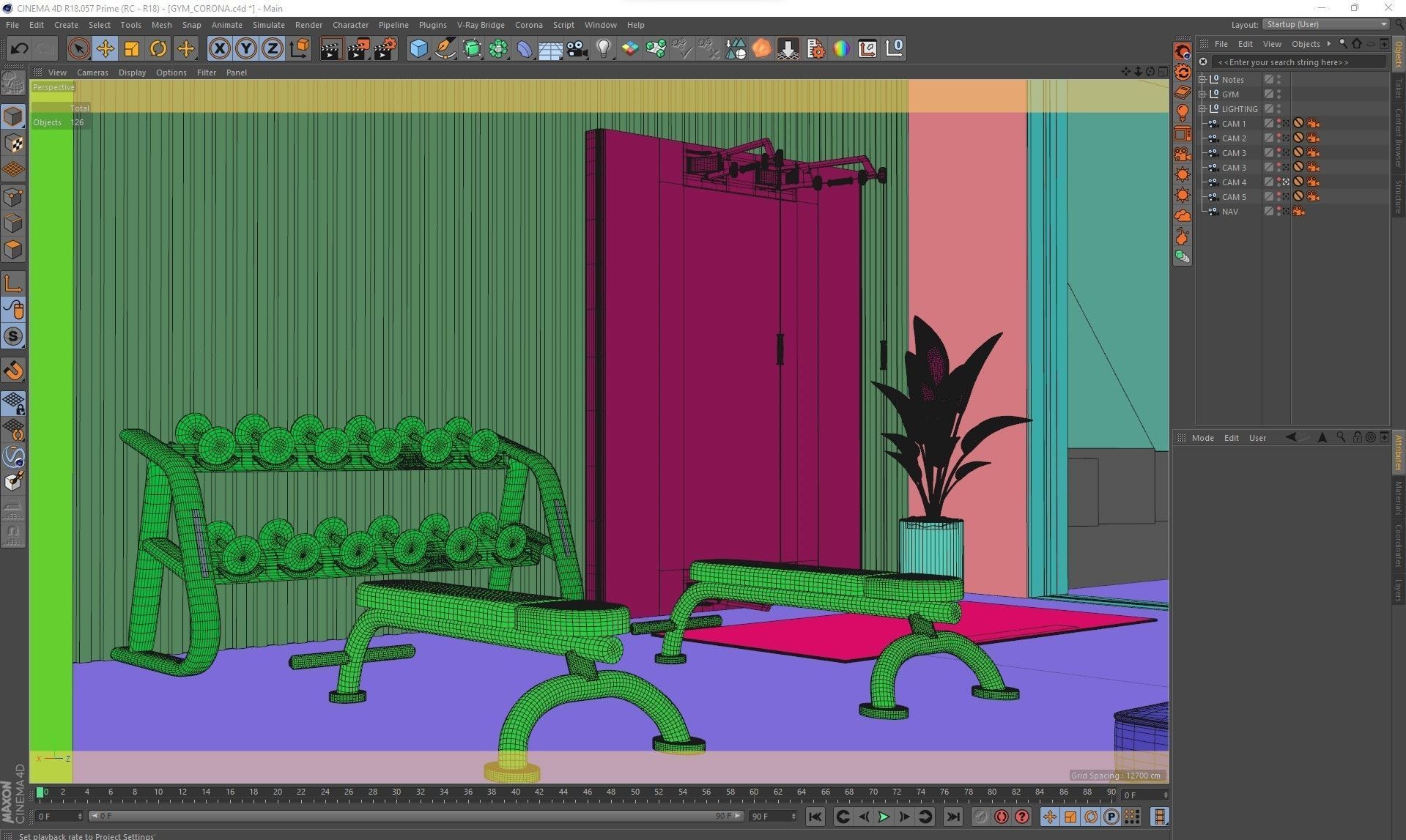The image size is (1406, 840).
Task: Activate the Move tool
Action: pos(105,49)
